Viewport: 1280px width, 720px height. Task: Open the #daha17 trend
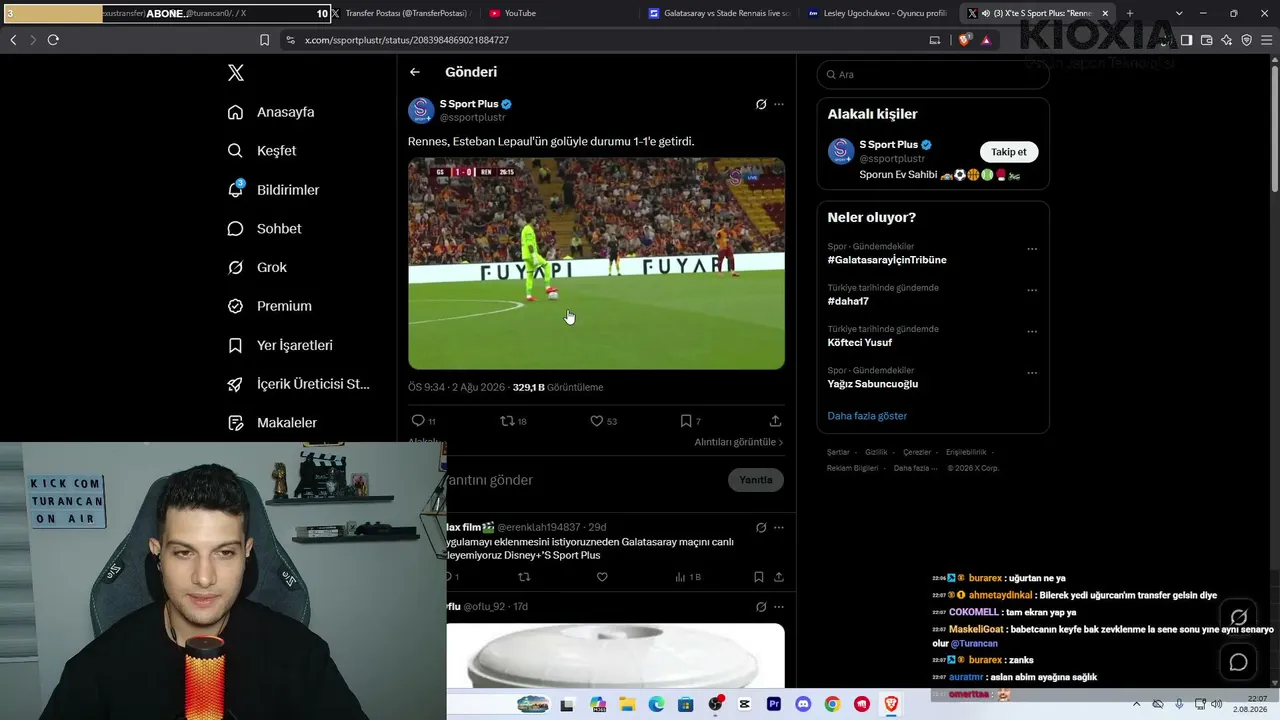pos(848,301)
